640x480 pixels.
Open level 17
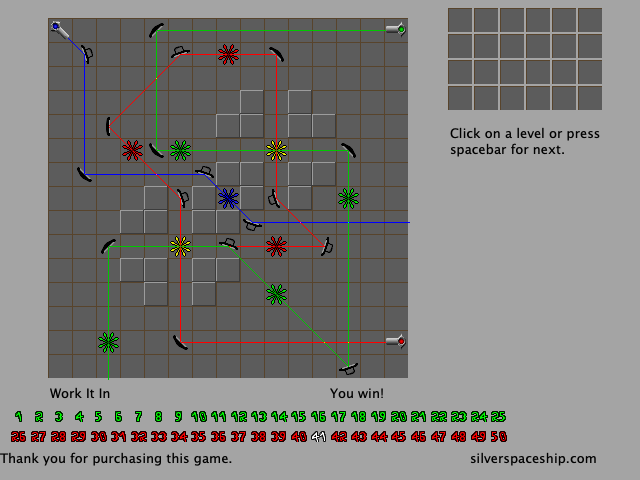point(339,417)
